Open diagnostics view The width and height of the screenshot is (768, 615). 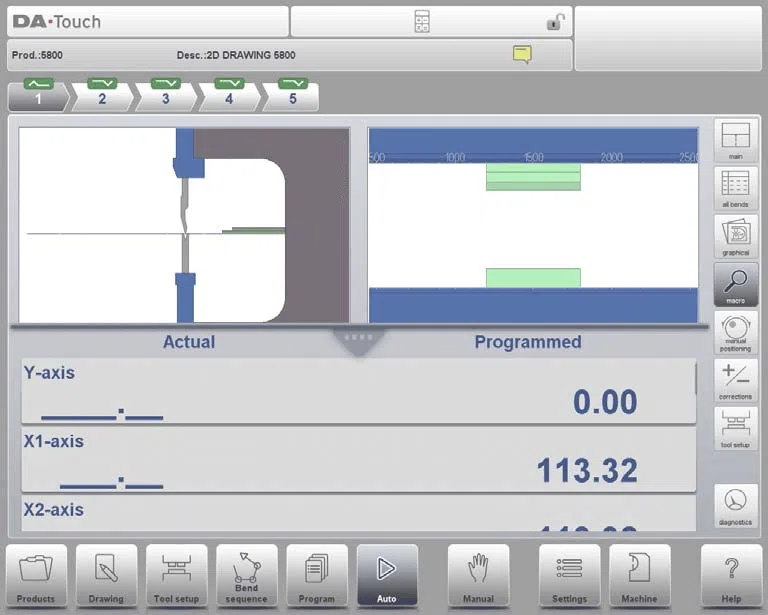[736, 506]
